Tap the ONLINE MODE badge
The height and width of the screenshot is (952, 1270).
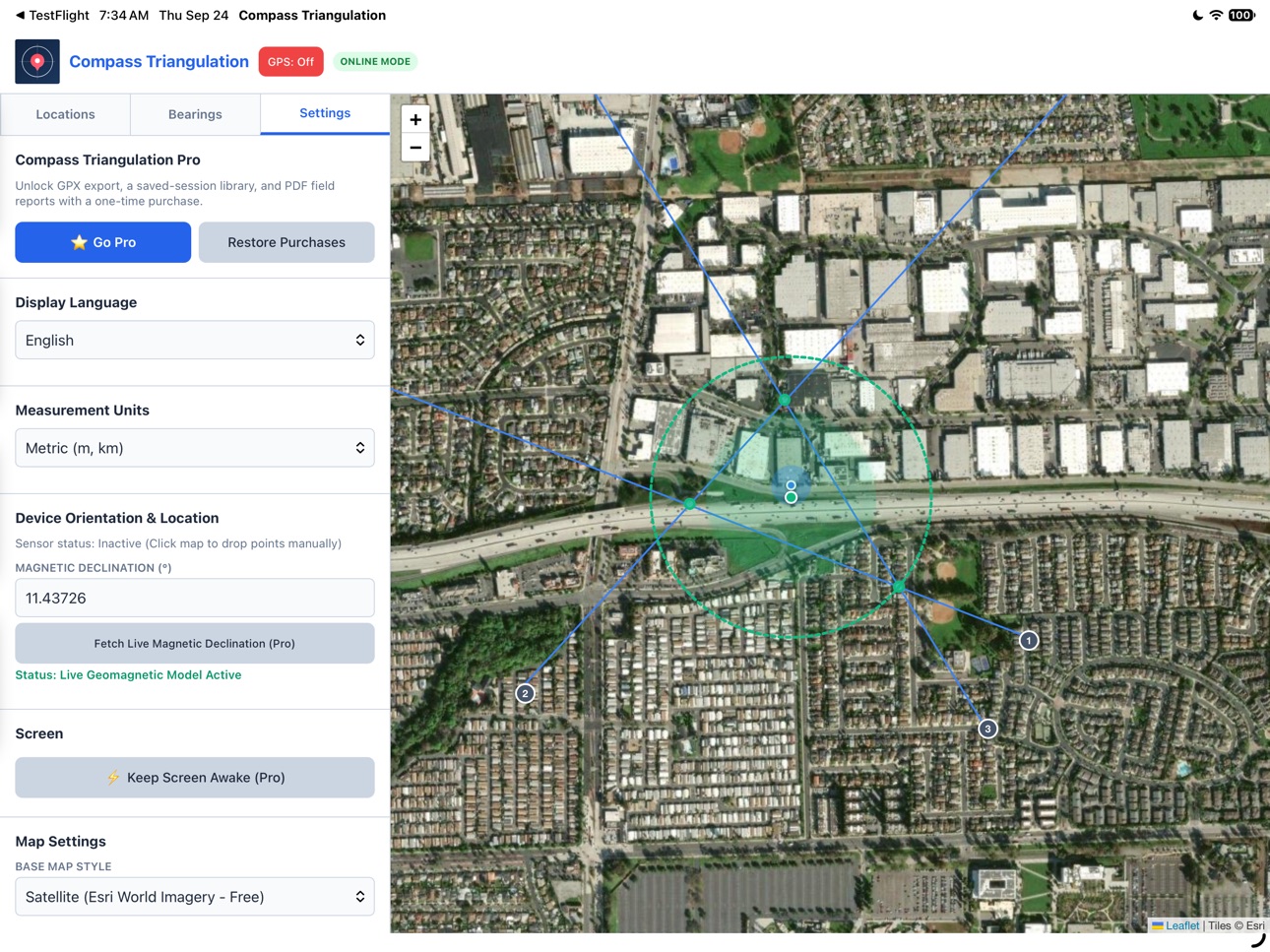[375, 61]
